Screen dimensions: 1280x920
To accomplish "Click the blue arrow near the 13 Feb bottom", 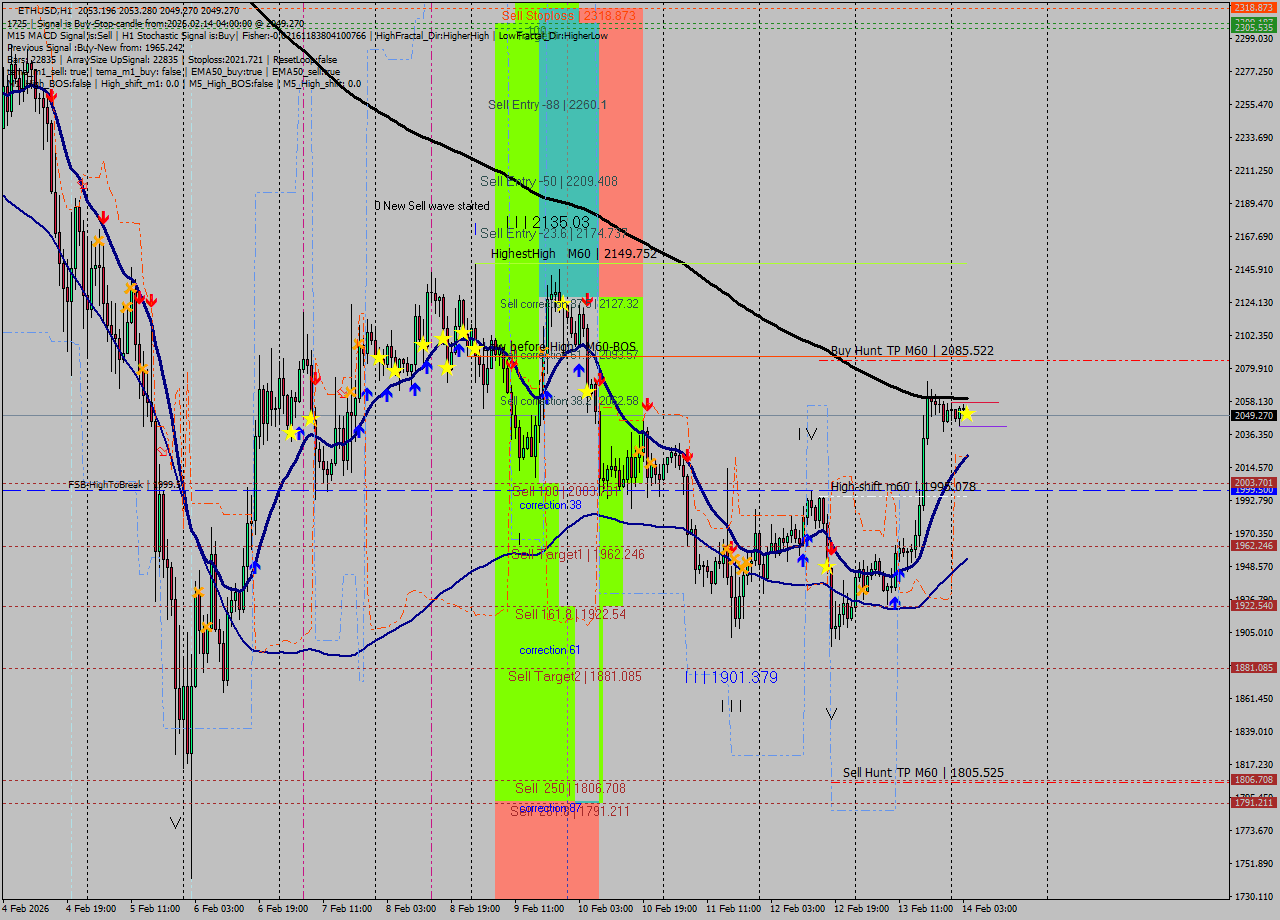I will pos(895,602).
